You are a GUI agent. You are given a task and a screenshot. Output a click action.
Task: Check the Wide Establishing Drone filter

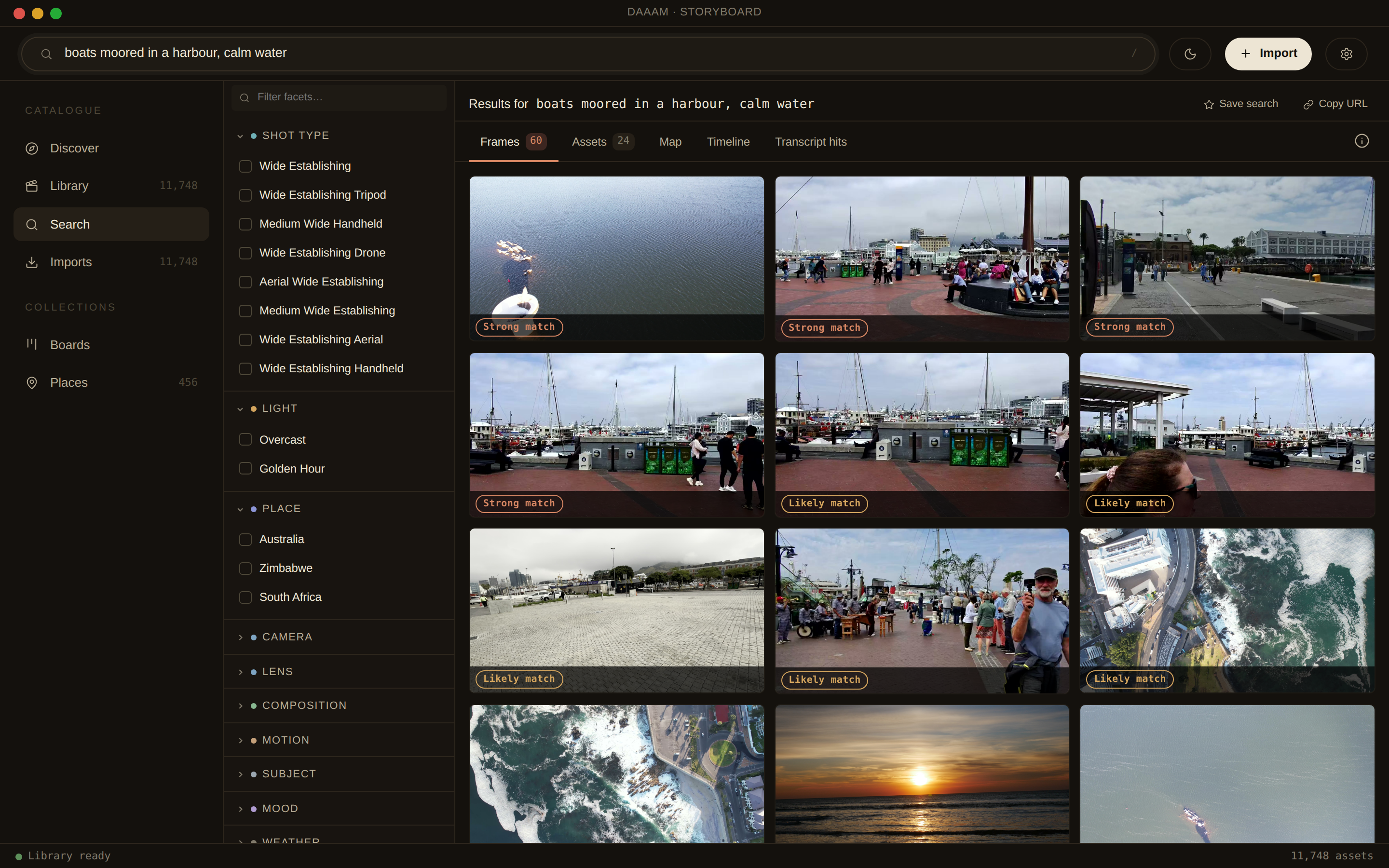(245, 253)
